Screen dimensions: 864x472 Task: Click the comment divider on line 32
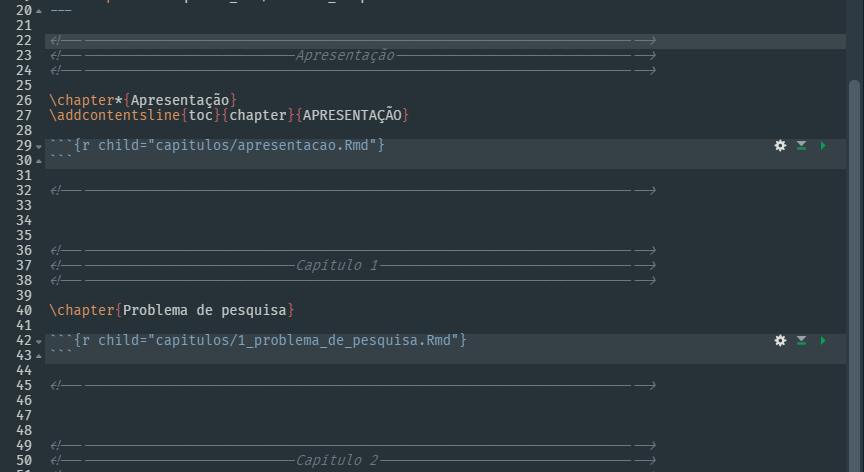[x=353, y=191]
